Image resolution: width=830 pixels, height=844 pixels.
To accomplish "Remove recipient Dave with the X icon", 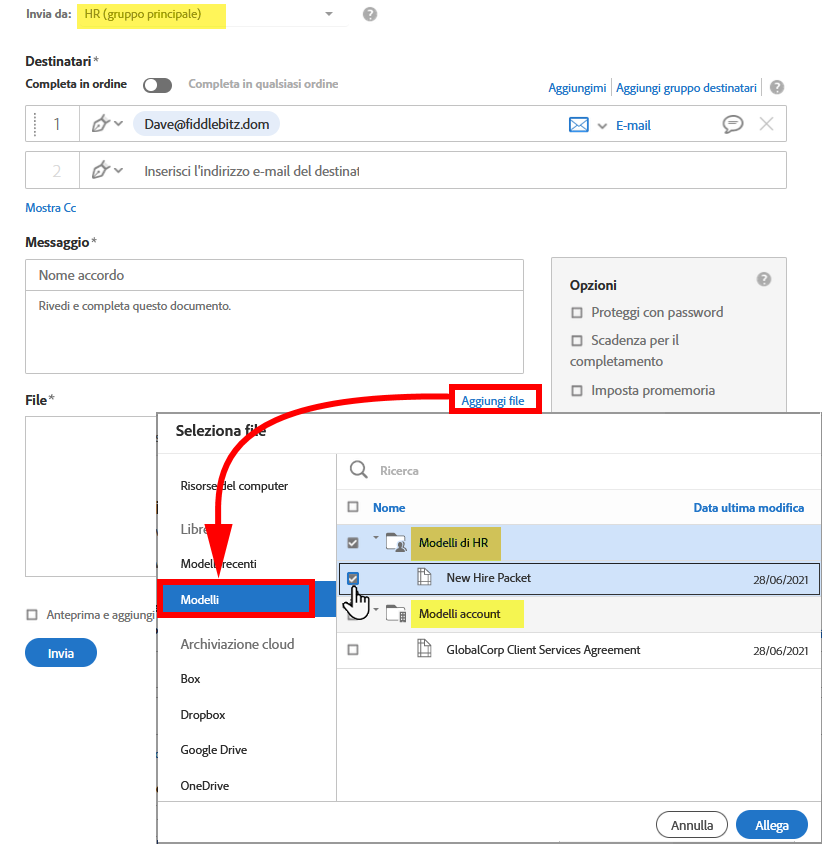I will coord(766,124).
